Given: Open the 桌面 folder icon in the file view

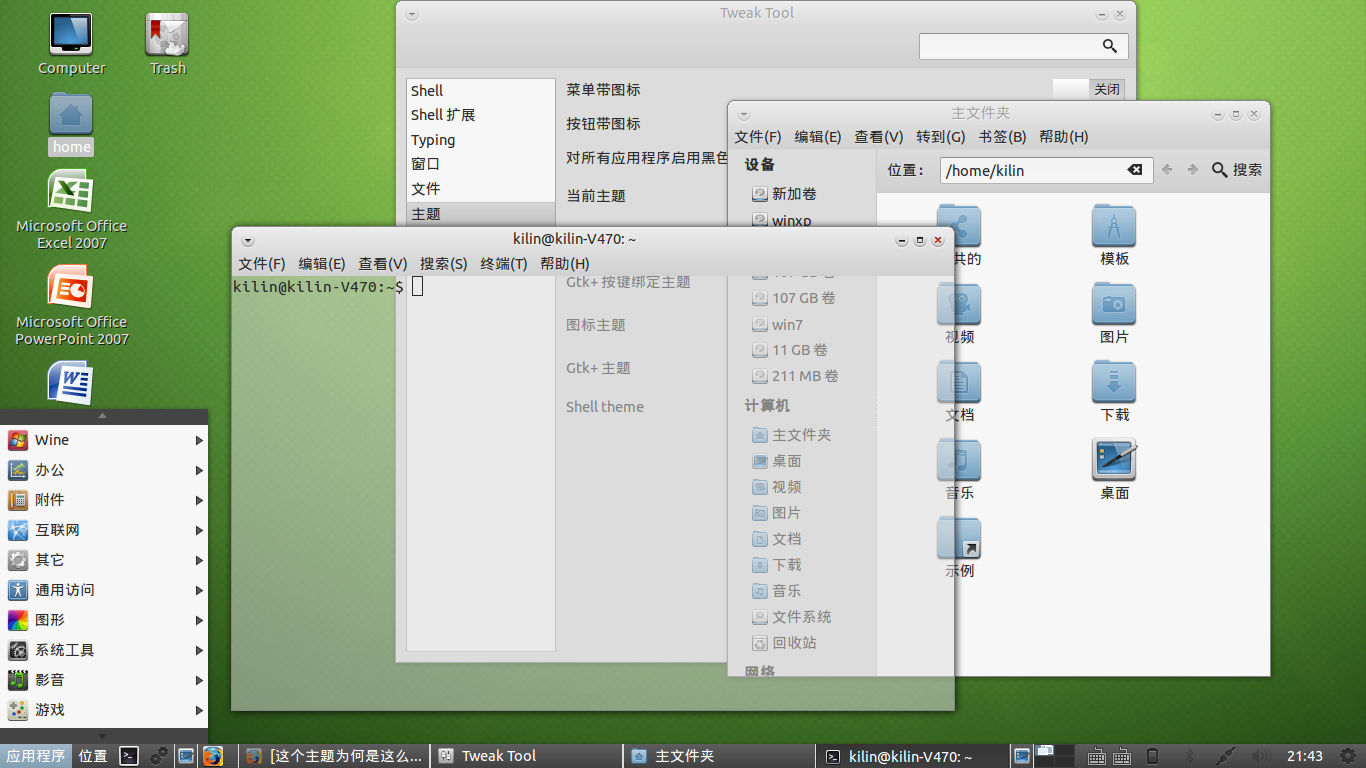Looking at the screenshot, I should 1114,460.
